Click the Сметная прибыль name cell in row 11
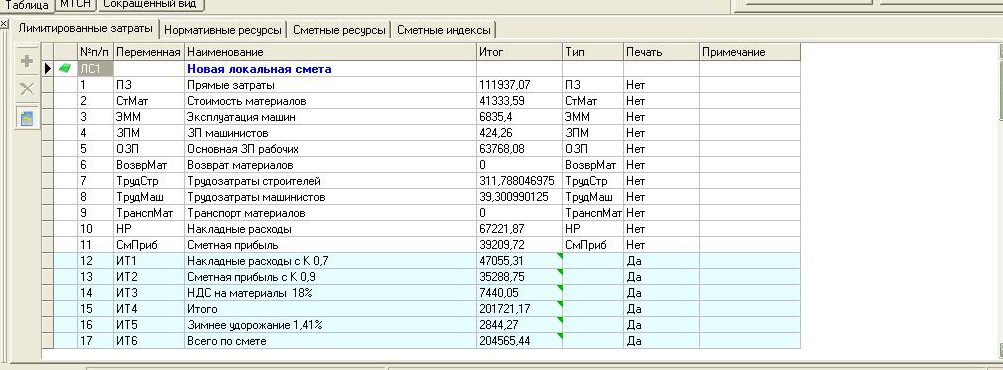 330,245
